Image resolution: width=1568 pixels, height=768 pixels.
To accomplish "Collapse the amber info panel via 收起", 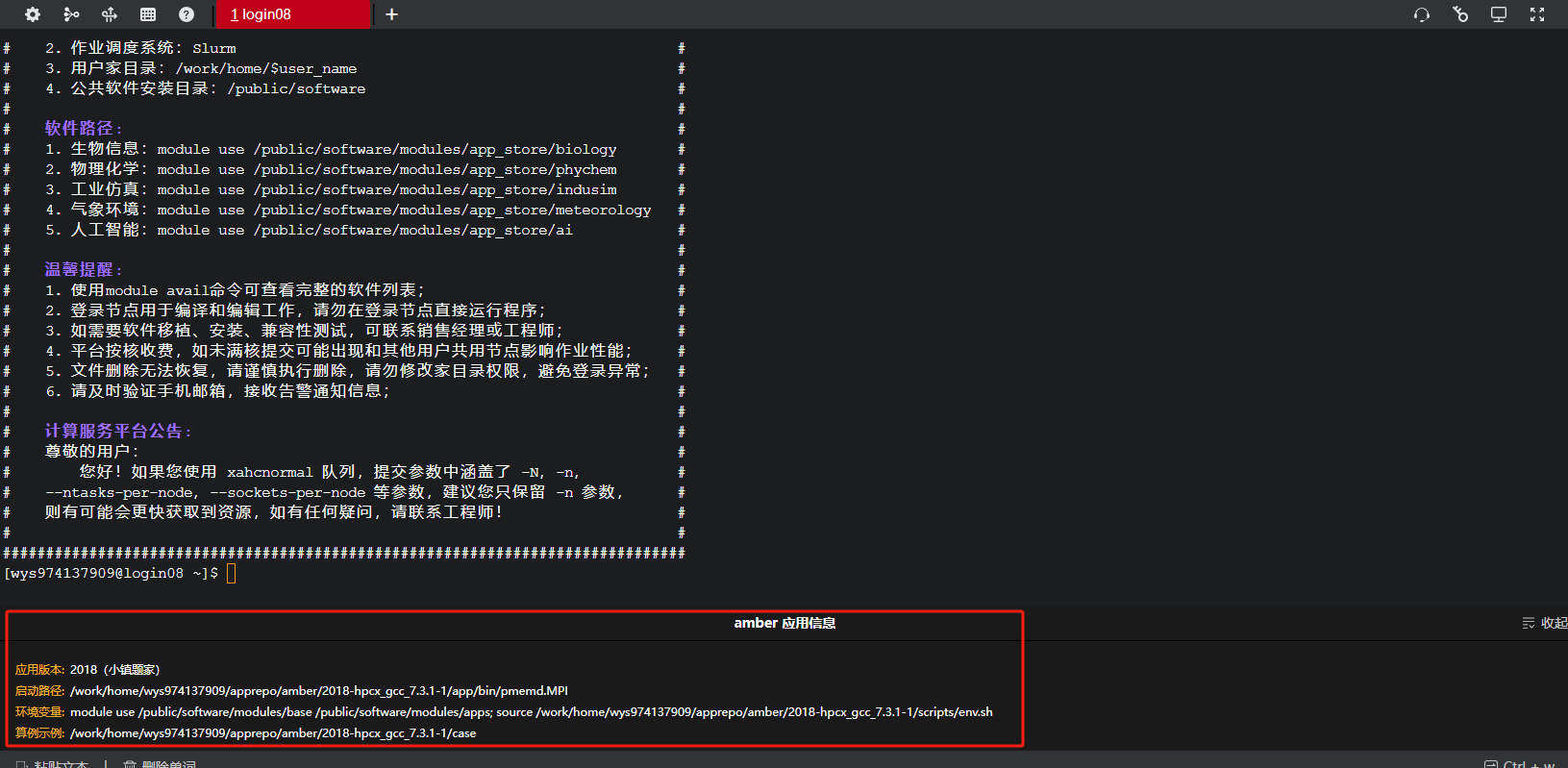I will click(x=1545, y=623).
